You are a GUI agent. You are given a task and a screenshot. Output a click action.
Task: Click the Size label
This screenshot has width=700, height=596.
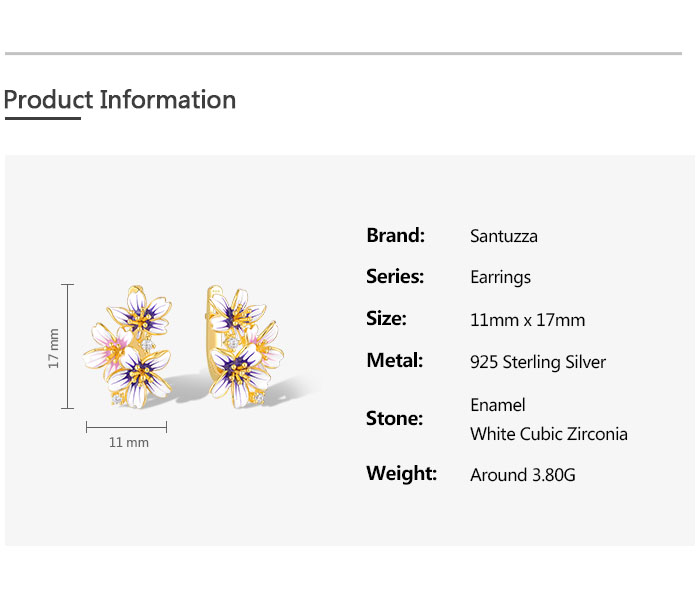tap(386, 319)
